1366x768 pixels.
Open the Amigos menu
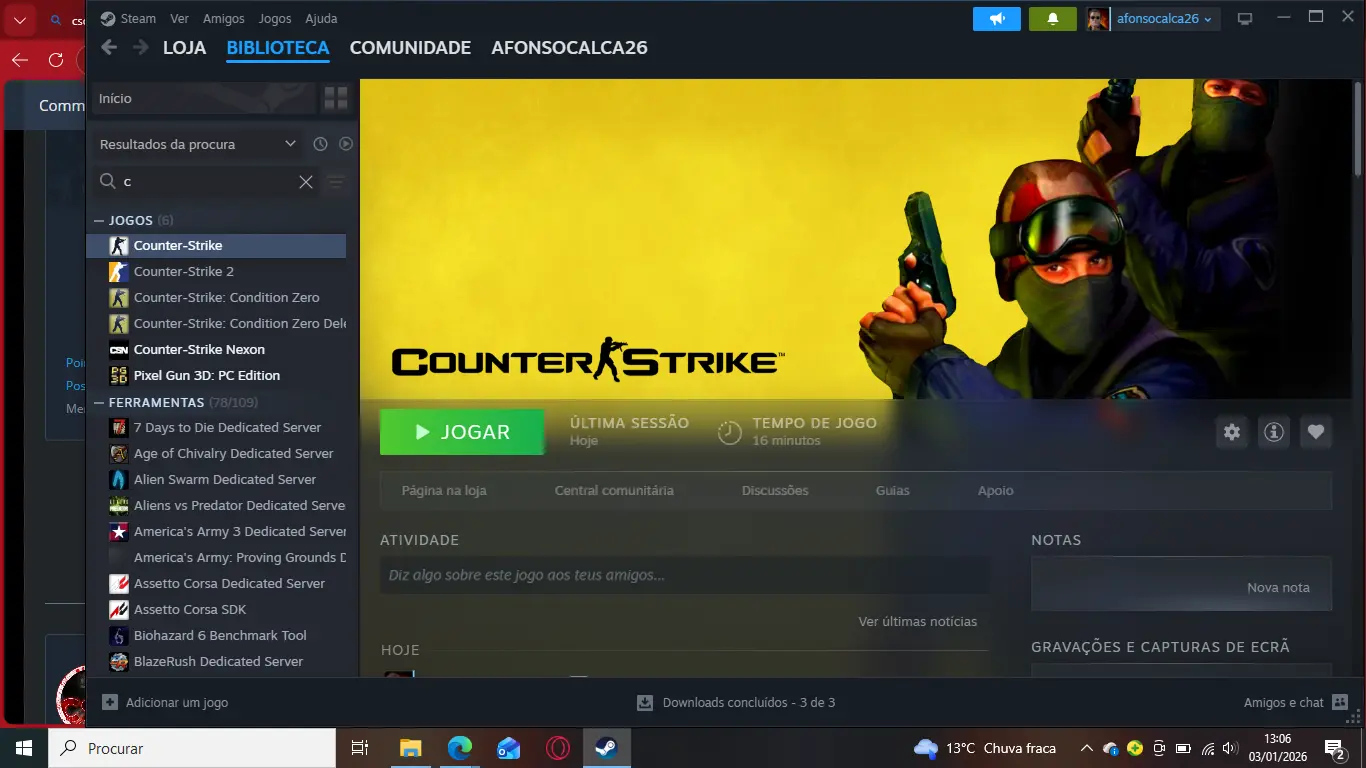tap(223, 19)
